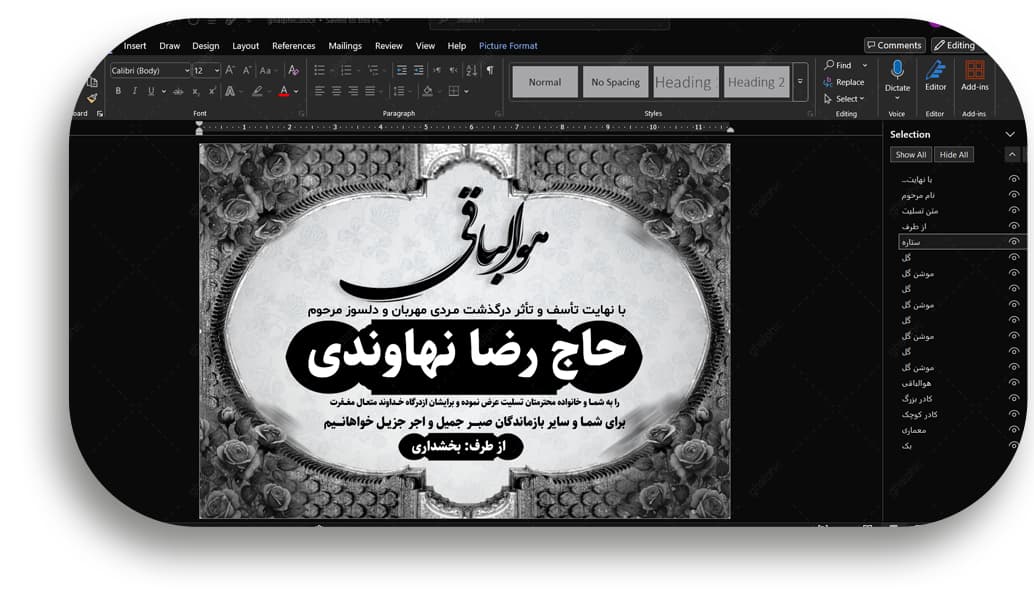Toggle visibility of هوالباقی layer
The height and width of the screenshot is (602, 1034).
[1014, 383]
